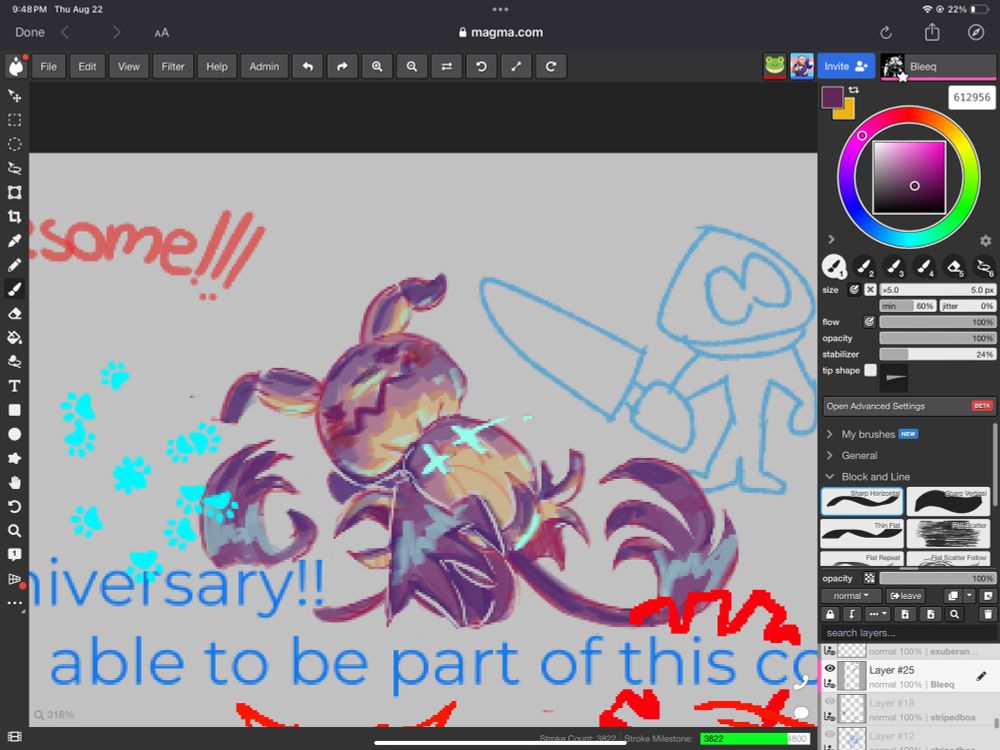Open the View menu
The image size is (1000, 750).
(128, 66)
